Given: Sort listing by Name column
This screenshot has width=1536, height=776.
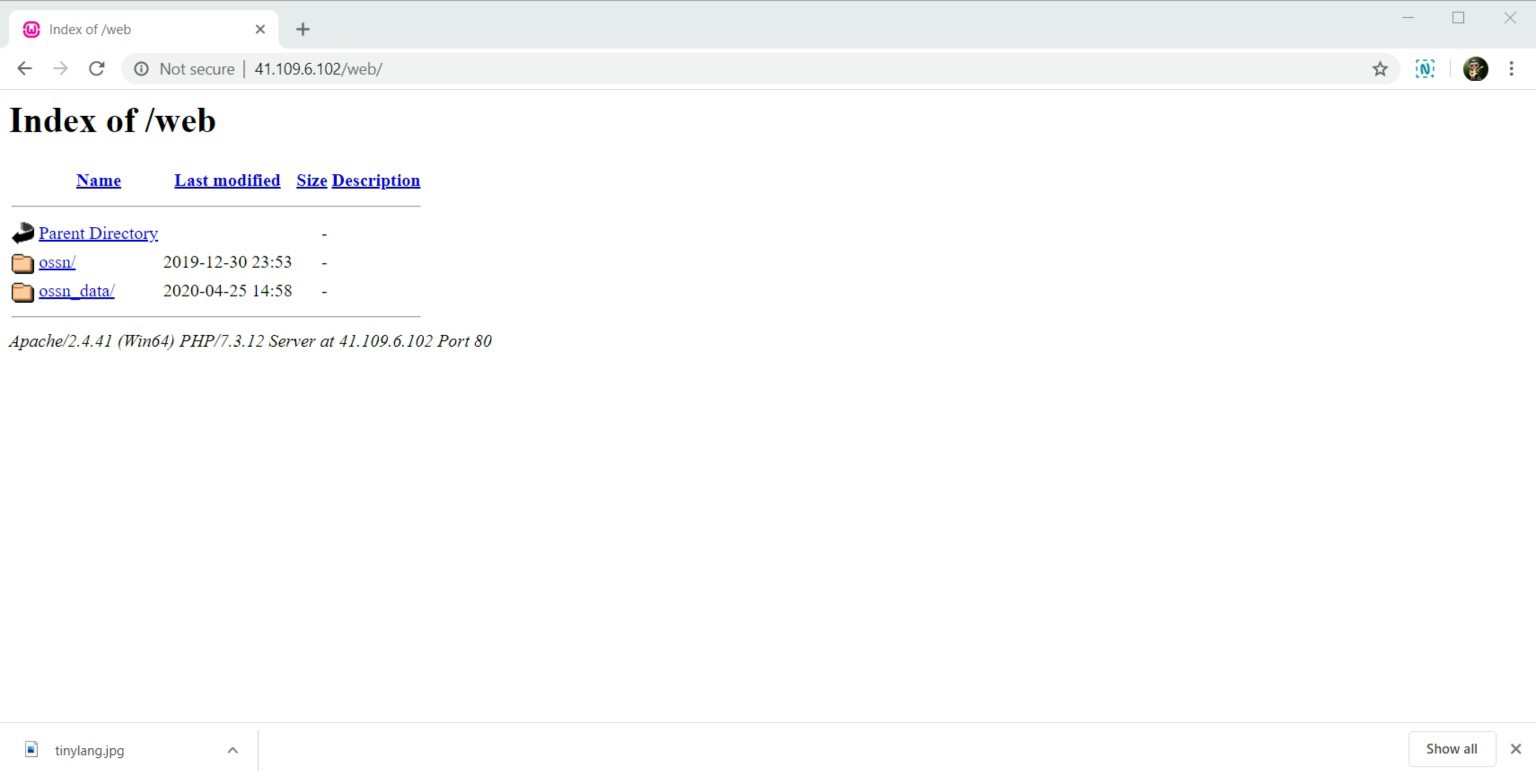Looking at the screenshot, I should point(98,180).
